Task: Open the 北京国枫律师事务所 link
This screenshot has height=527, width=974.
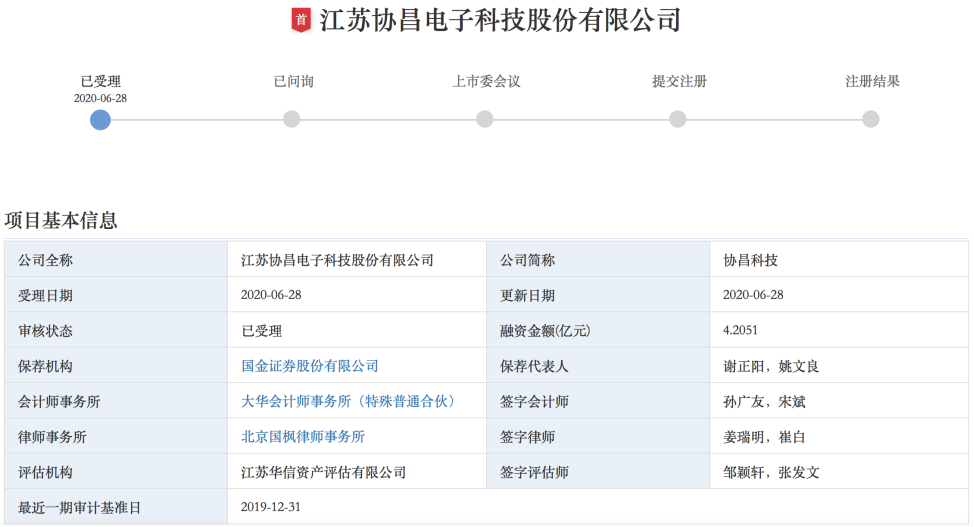Action: click(303, 437)
